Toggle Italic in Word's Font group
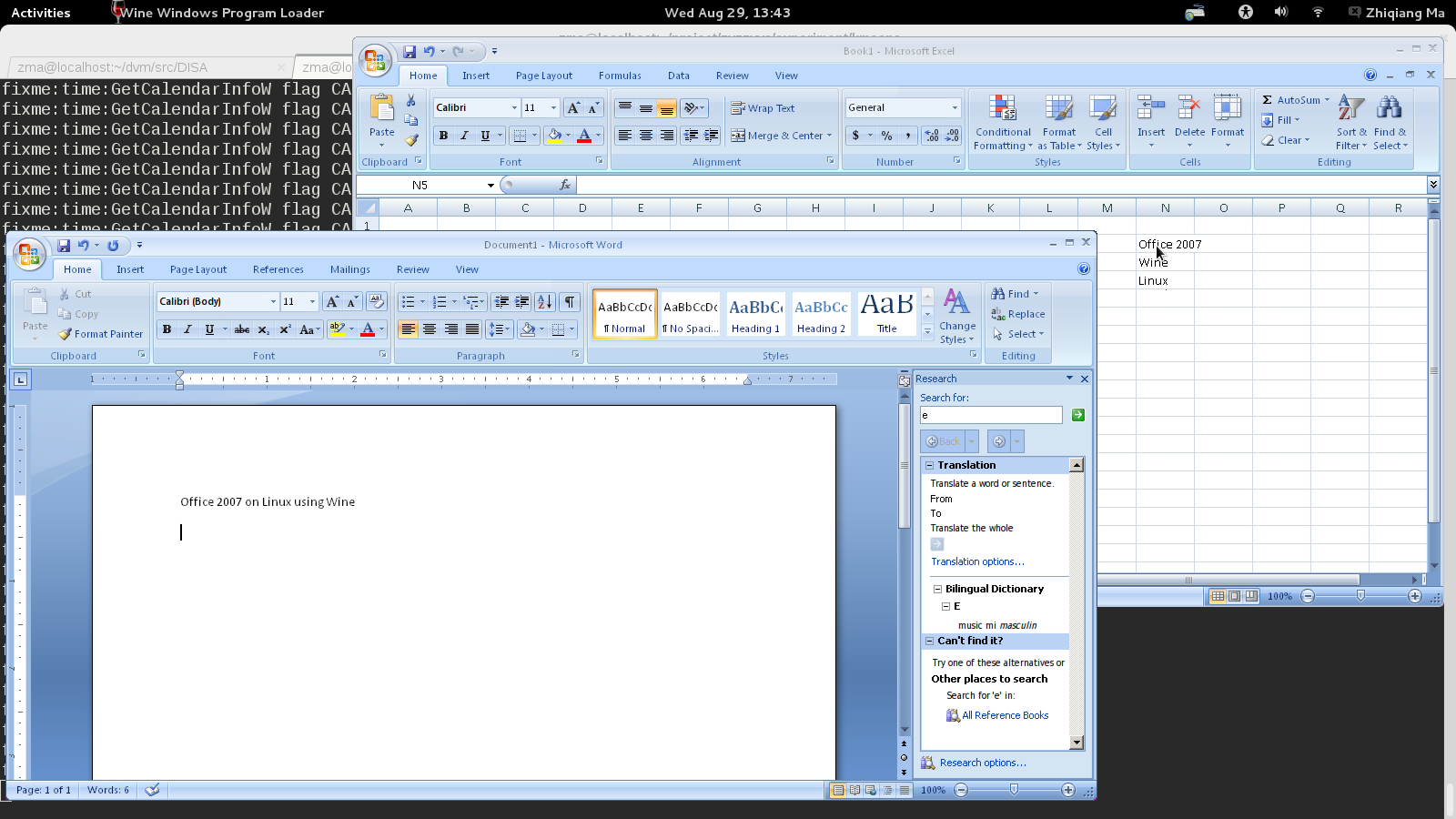Screen dimensions: 1456x819 pos(187,329)
